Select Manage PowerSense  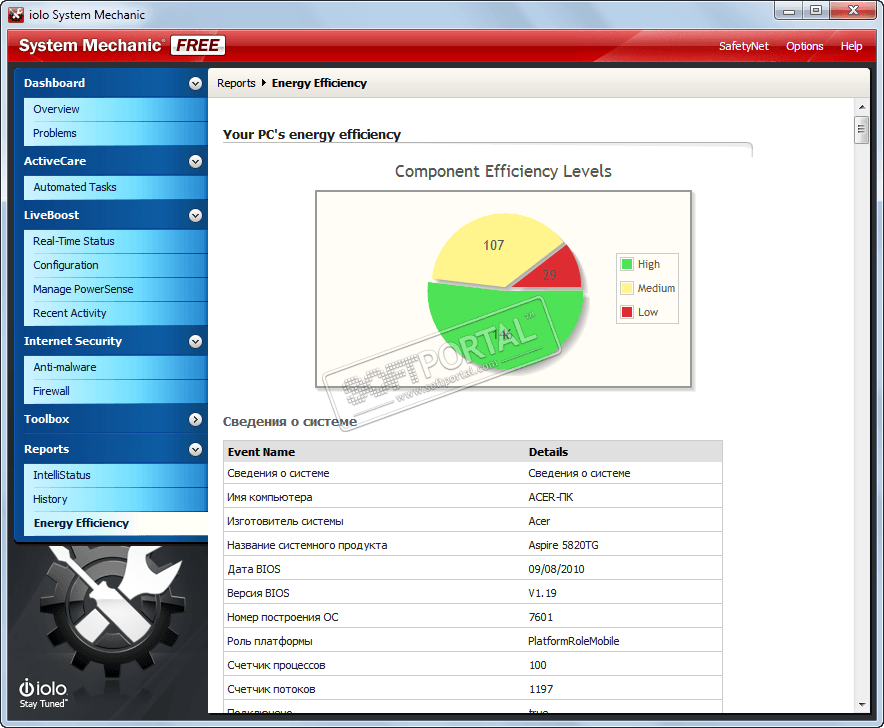click(x=116, y=289)
